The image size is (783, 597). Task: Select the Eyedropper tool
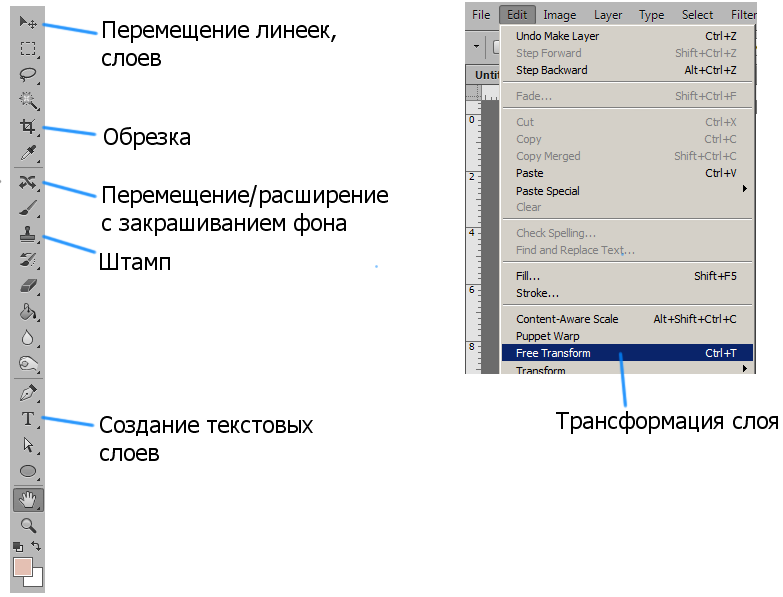(x=27, y=153)
